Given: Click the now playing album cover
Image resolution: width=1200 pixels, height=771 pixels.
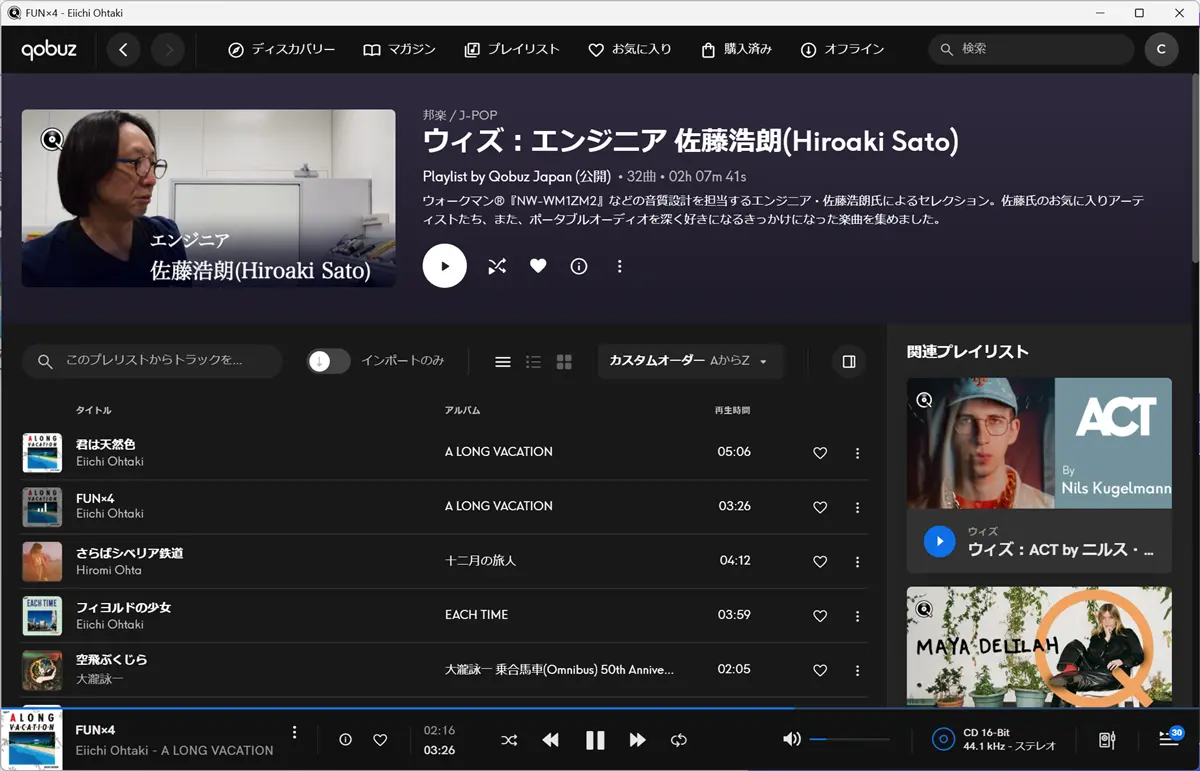Looking at the screenshot, I should pyautogui.click(x=31, y=740).
